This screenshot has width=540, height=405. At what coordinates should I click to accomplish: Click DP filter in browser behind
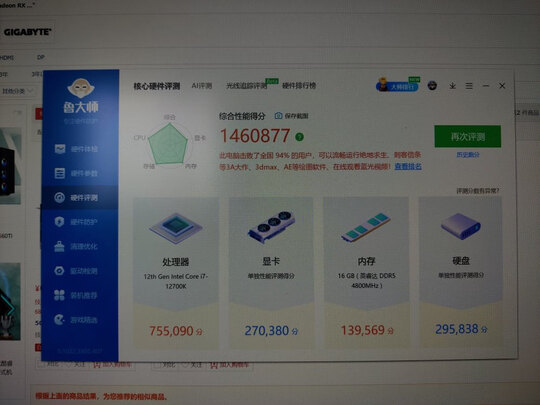(41, 57)
